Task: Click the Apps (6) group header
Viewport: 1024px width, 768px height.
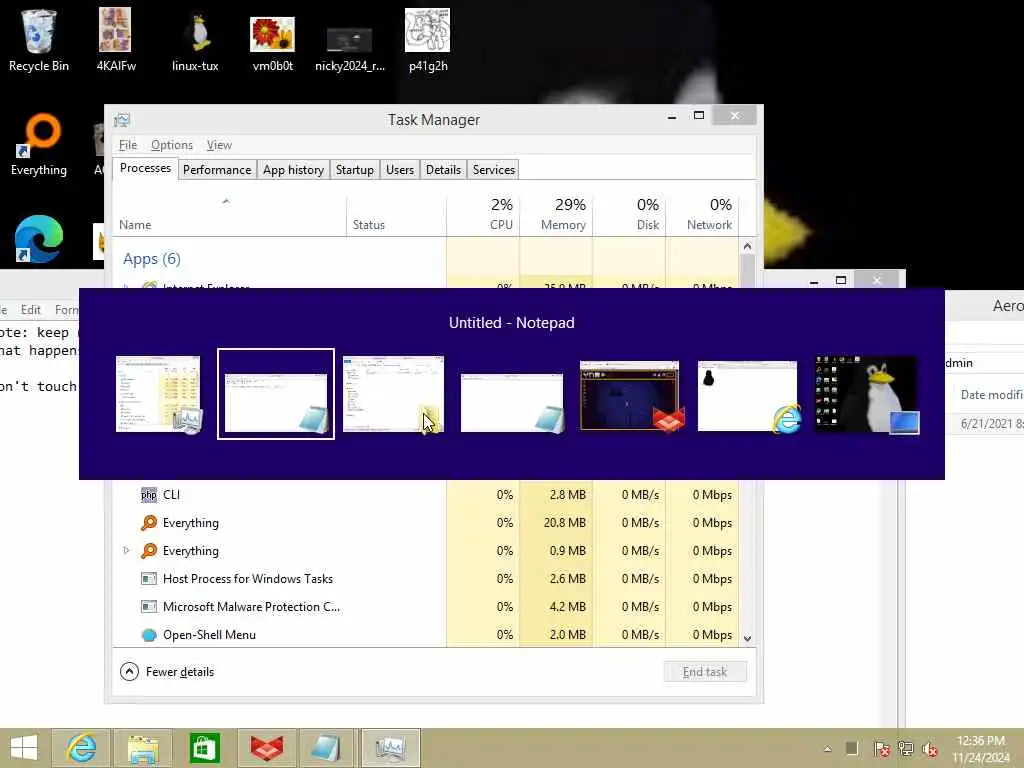Action: tap(152, 259)
